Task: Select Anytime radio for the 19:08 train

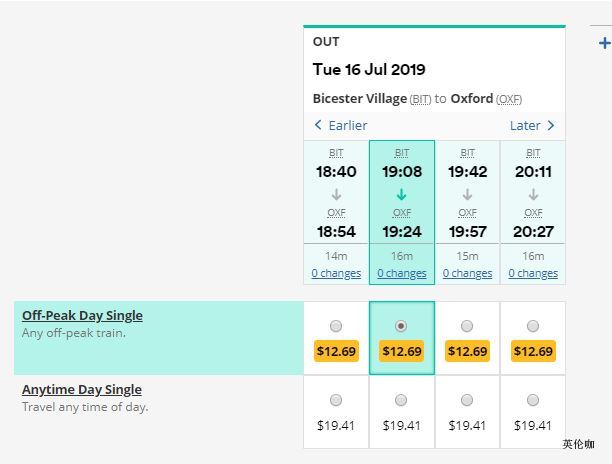Action: pyautogui.click(x=401, y=400)
